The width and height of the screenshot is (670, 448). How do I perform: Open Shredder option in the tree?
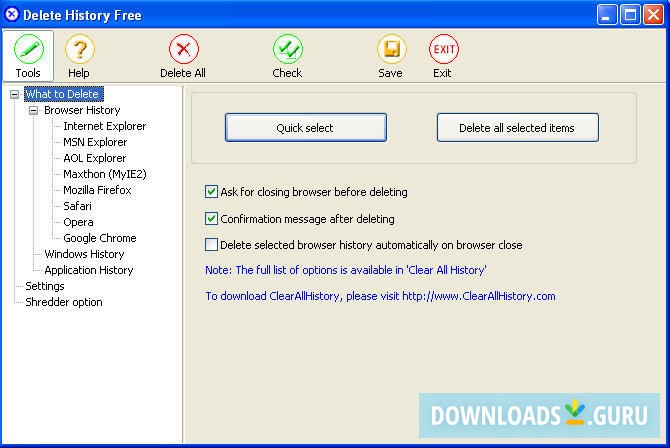[x=64, y=302]
